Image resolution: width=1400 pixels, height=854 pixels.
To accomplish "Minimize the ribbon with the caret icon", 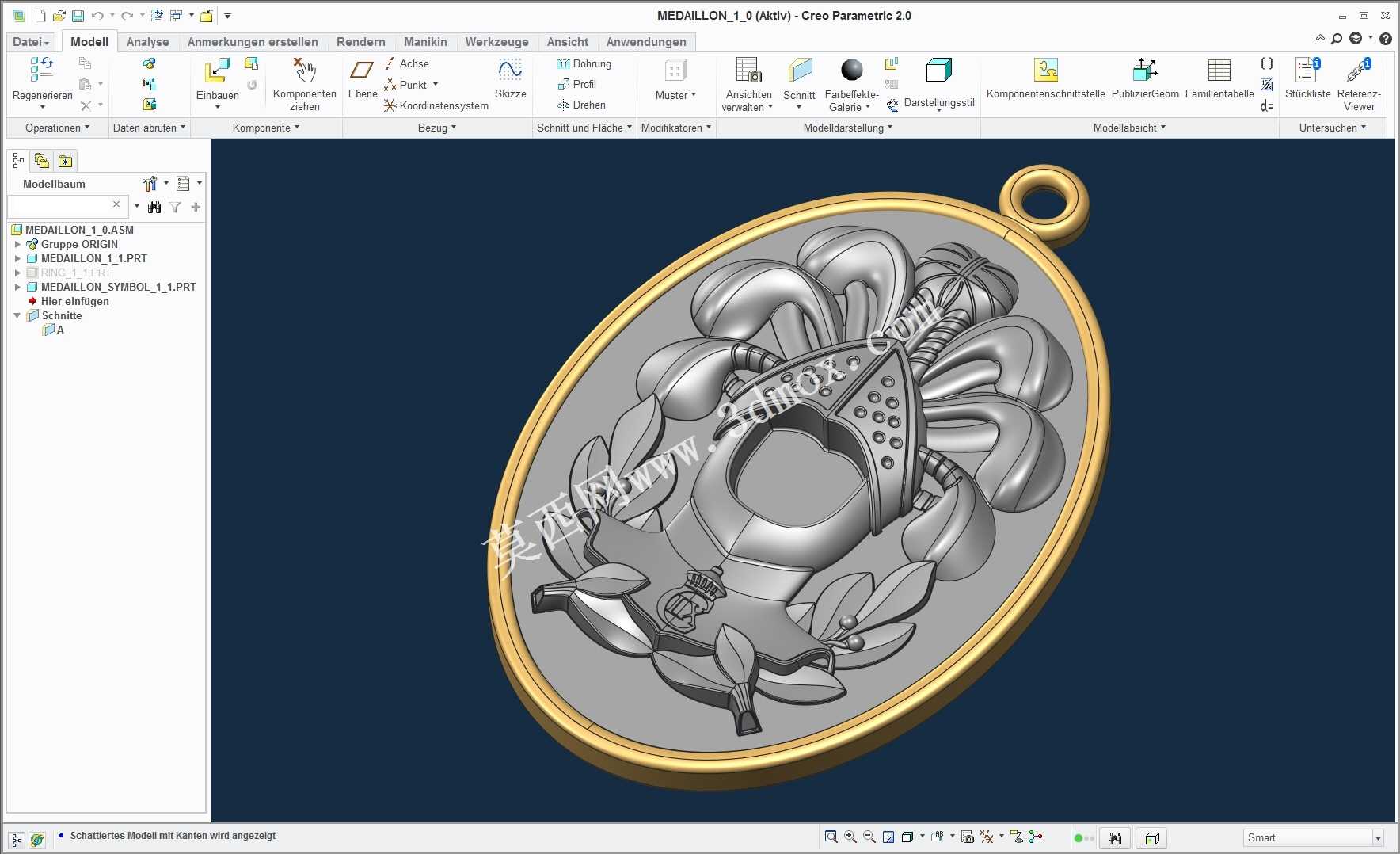I will pyautogui.click(x=1320, y=38).
